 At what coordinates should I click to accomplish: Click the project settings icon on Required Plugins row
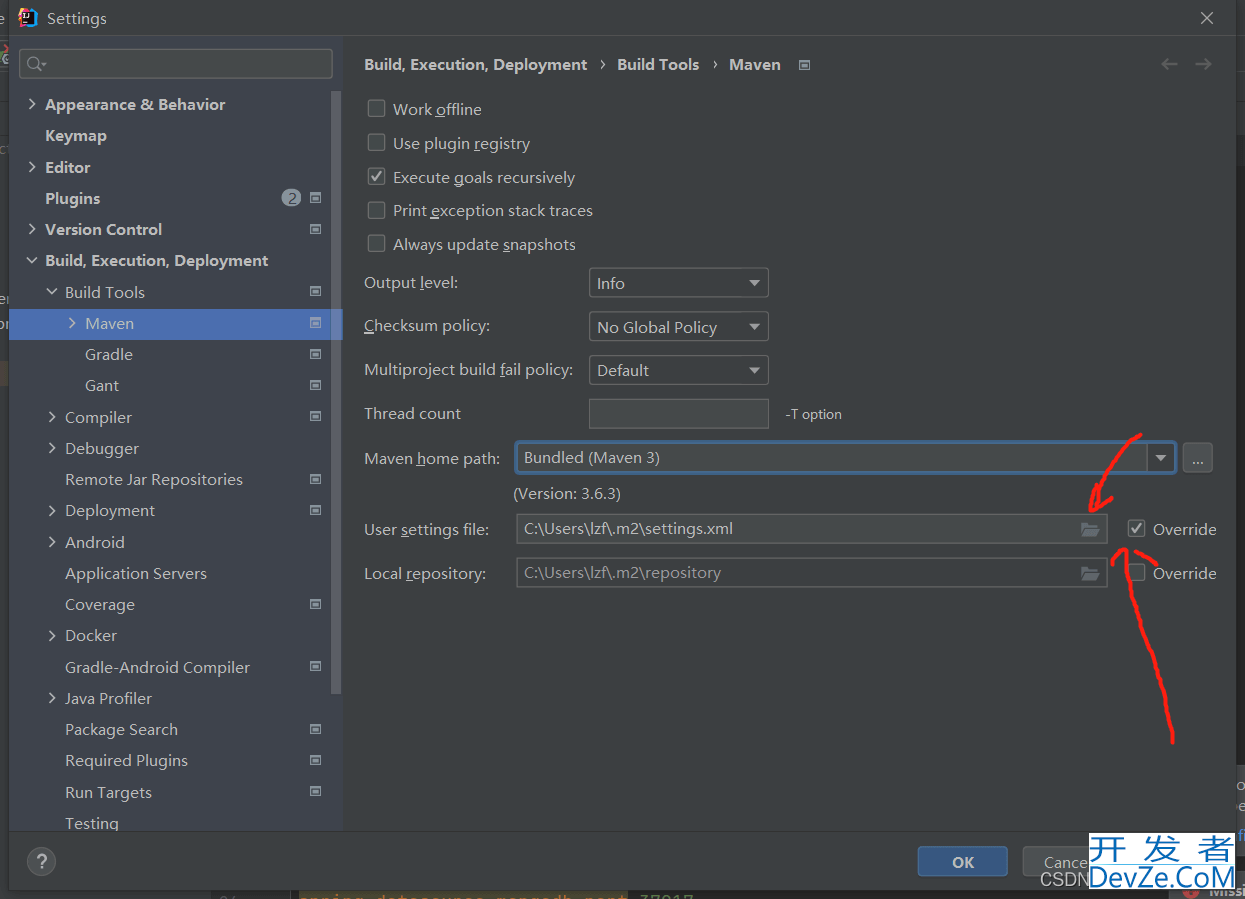(x=315, y=760)
